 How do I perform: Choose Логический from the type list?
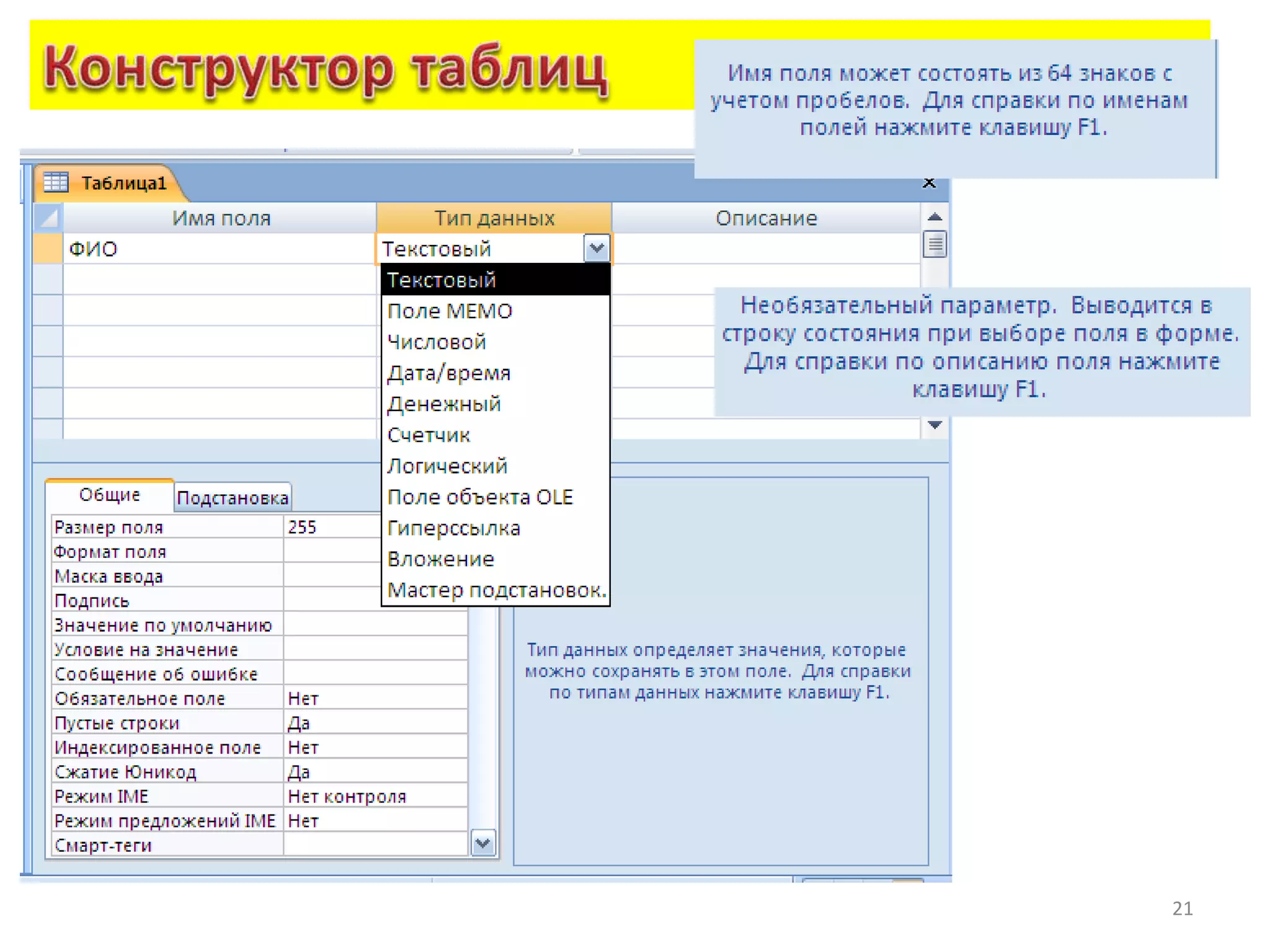coord(447,465)
